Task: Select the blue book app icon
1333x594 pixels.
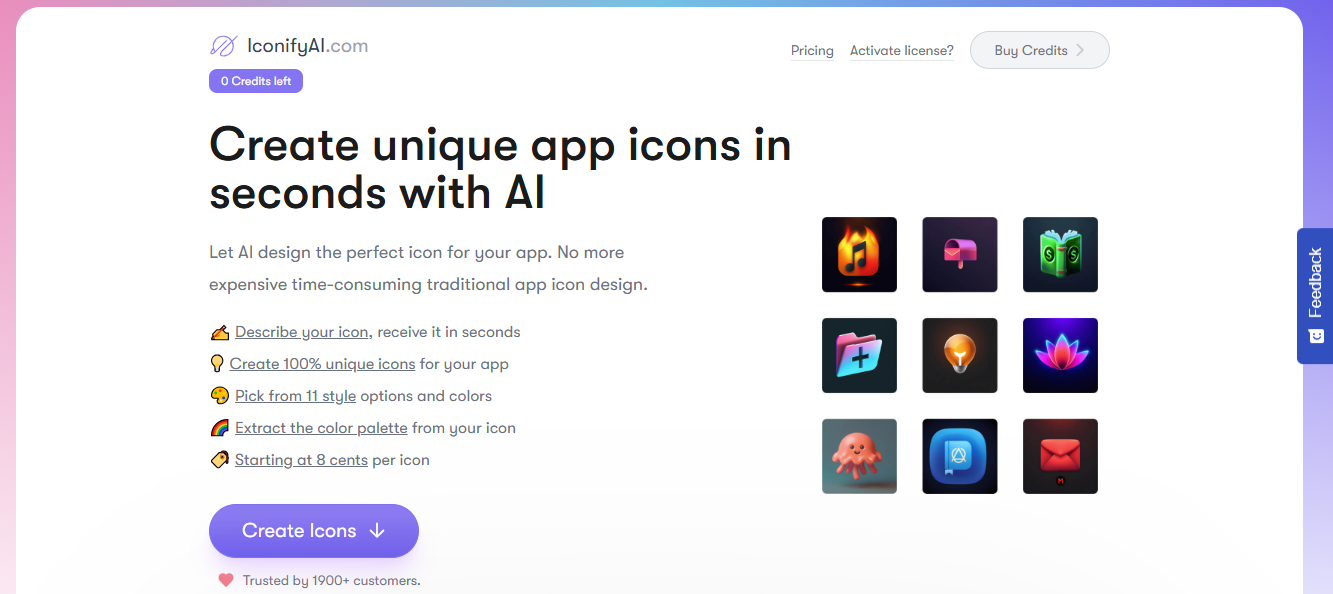Action: (x=960, y=456)
